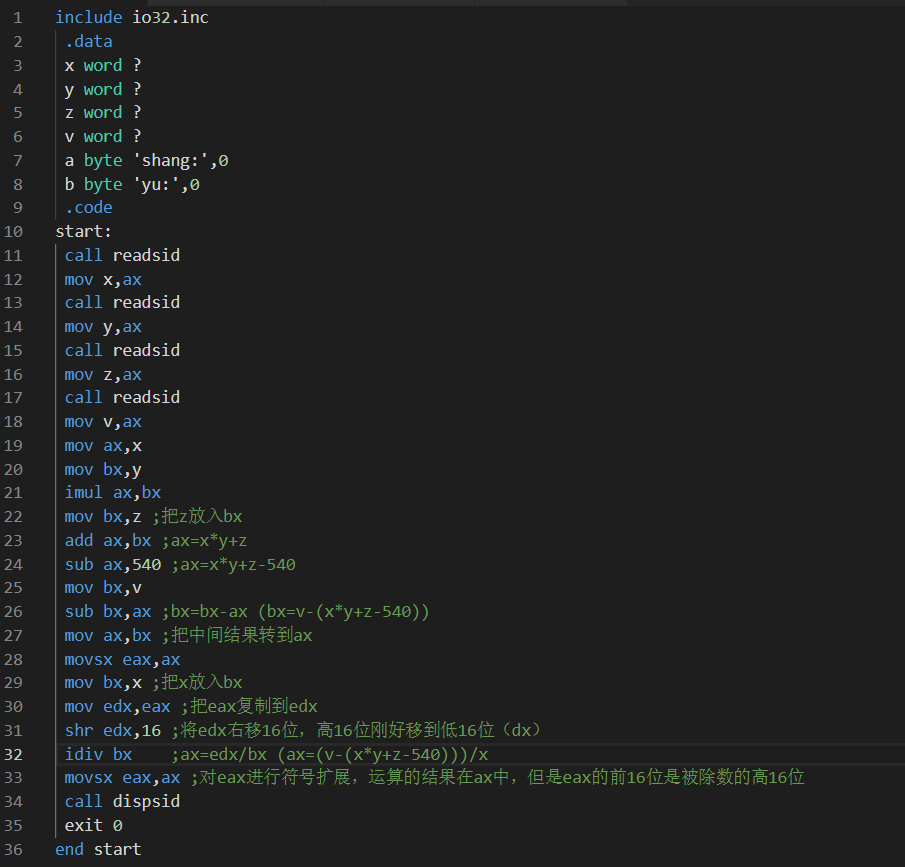Click line number 32 in the gutter
905x867 pixels.
[13, 755]
